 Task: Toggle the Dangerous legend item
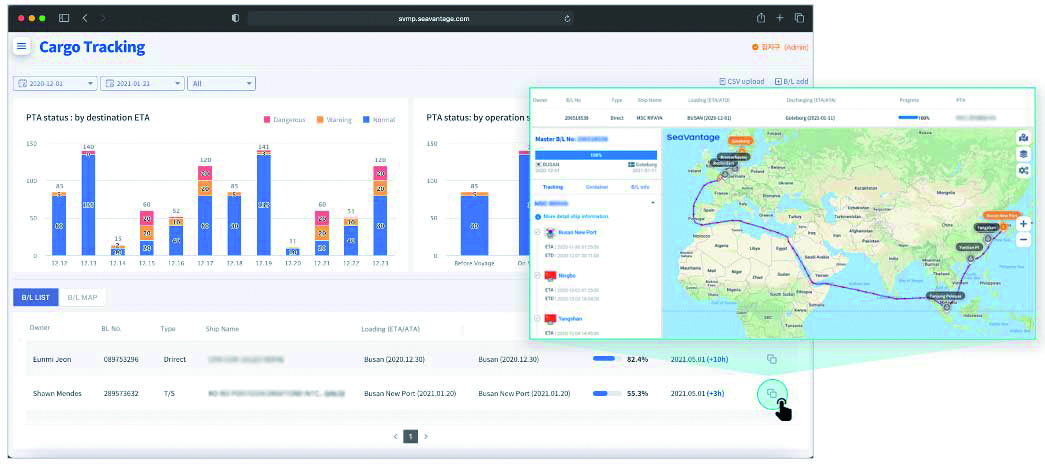click(285, 120)
